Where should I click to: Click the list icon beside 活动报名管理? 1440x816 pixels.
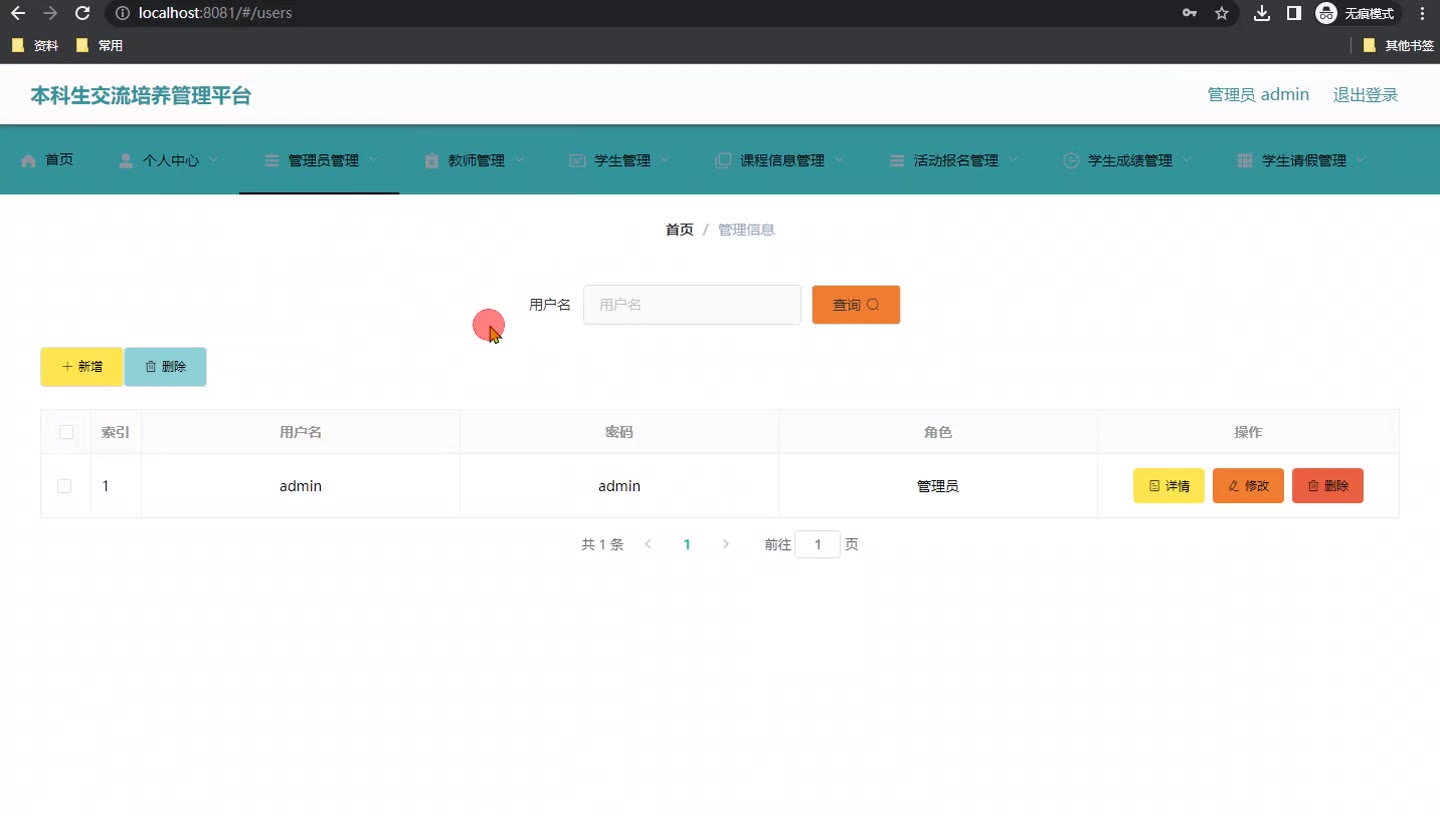click(896, 160)
